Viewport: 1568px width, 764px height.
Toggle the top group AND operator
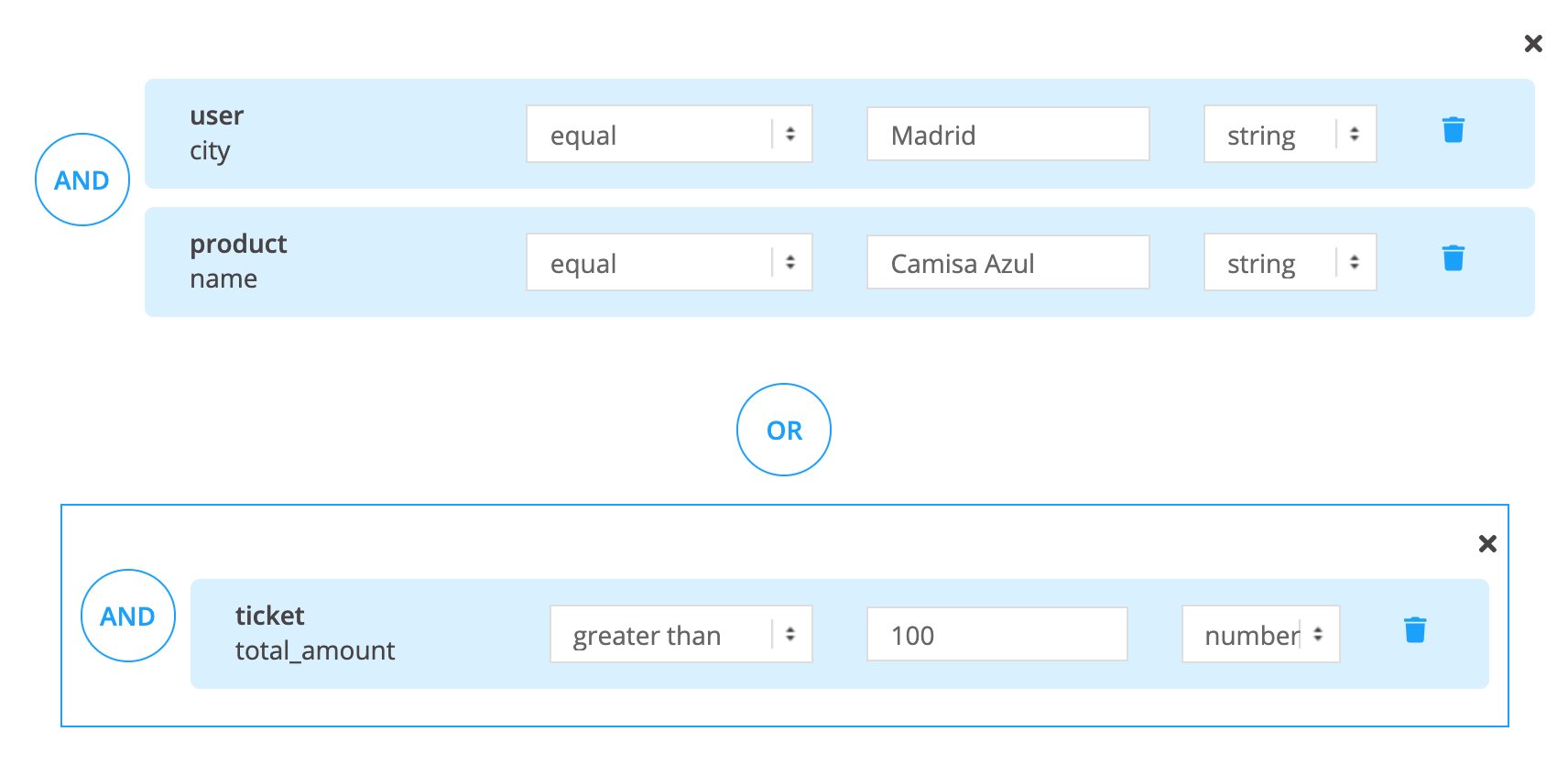(82, 180)
